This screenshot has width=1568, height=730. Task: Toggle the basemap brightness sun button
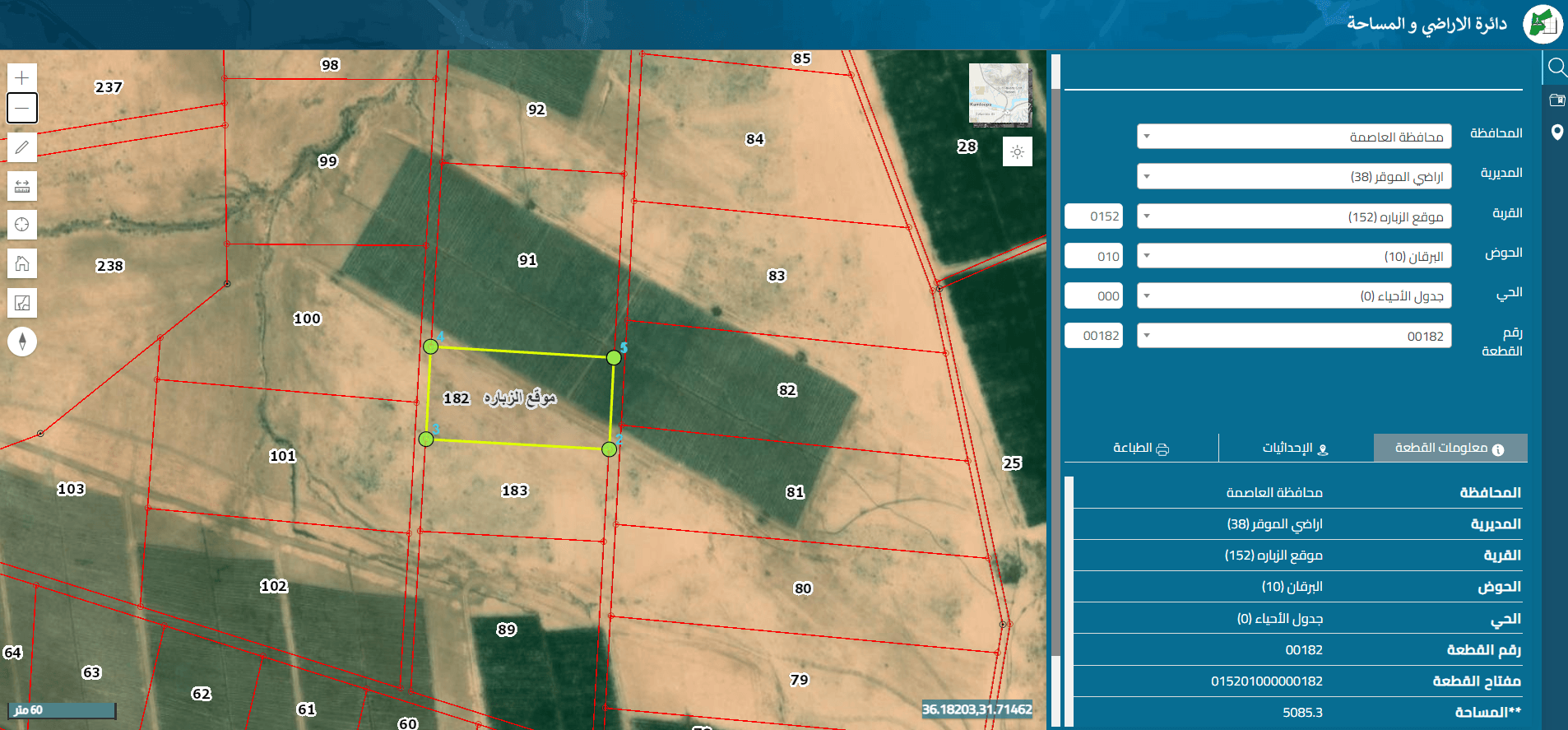point(1018,151)
